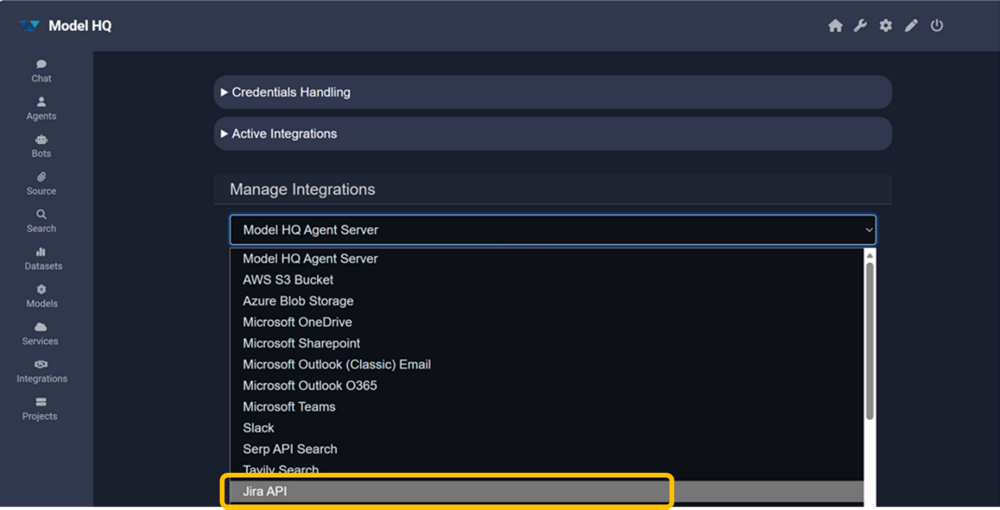Viewport: 1000px width, 510px height.
Task: Collapse the Model HQ Agent Server dropdown
Action: (x=553, y=230)
